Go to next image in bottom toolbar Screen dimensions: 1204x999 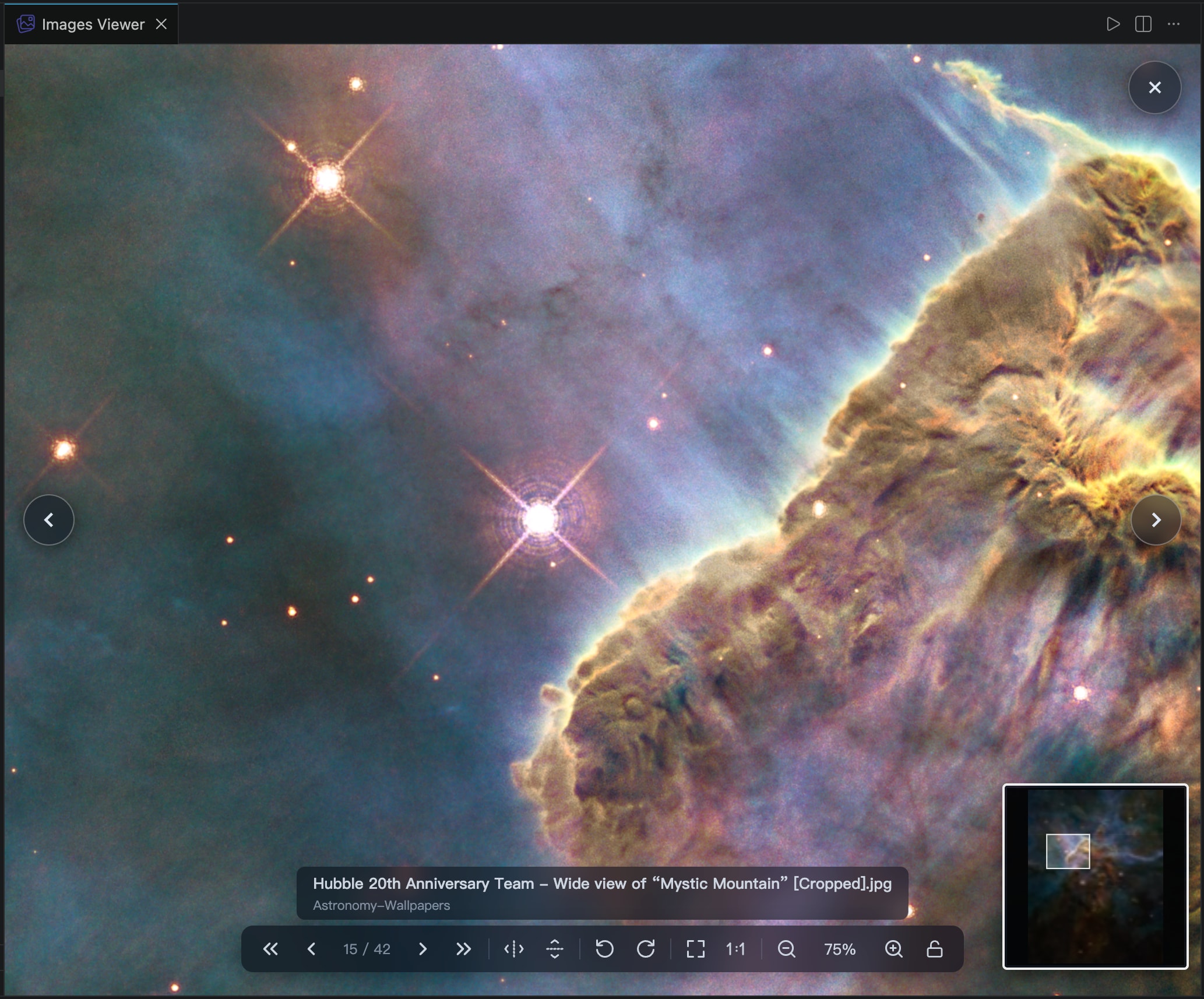point(423,949)
